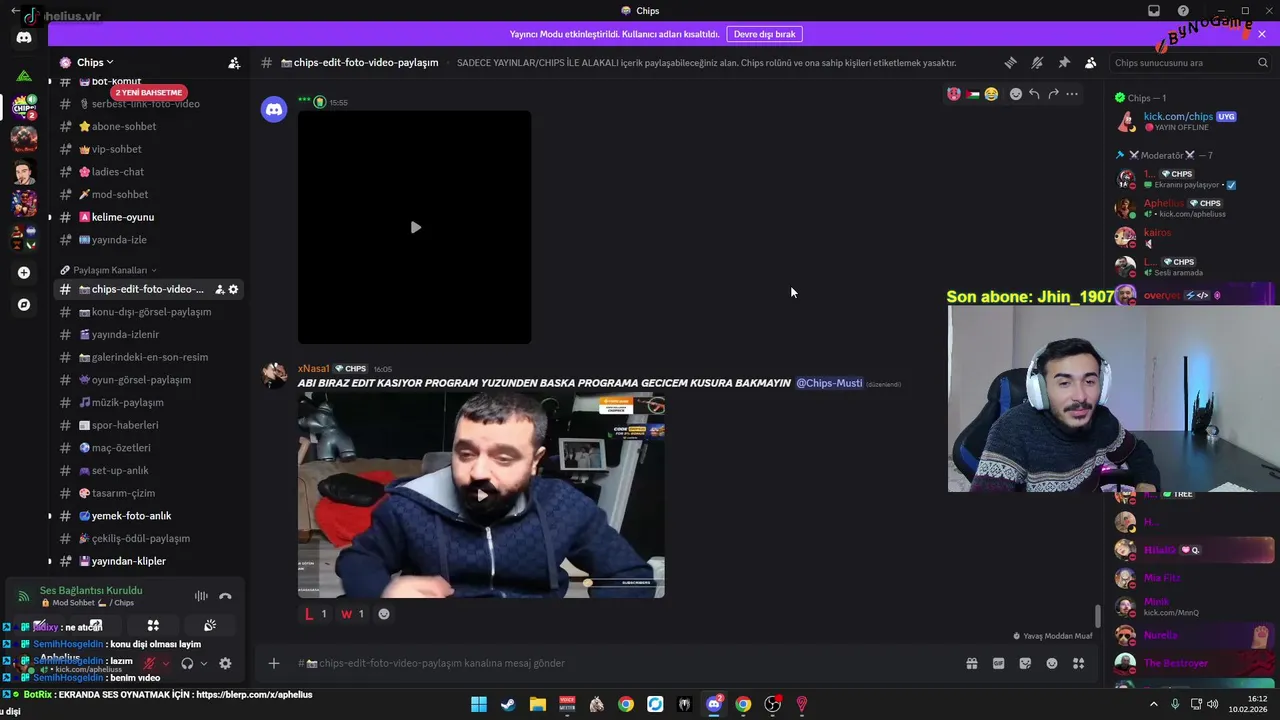Open settings gear for chips-edit-foto-video channel
Screen dimensions: 1280x720
coord(234,289)
